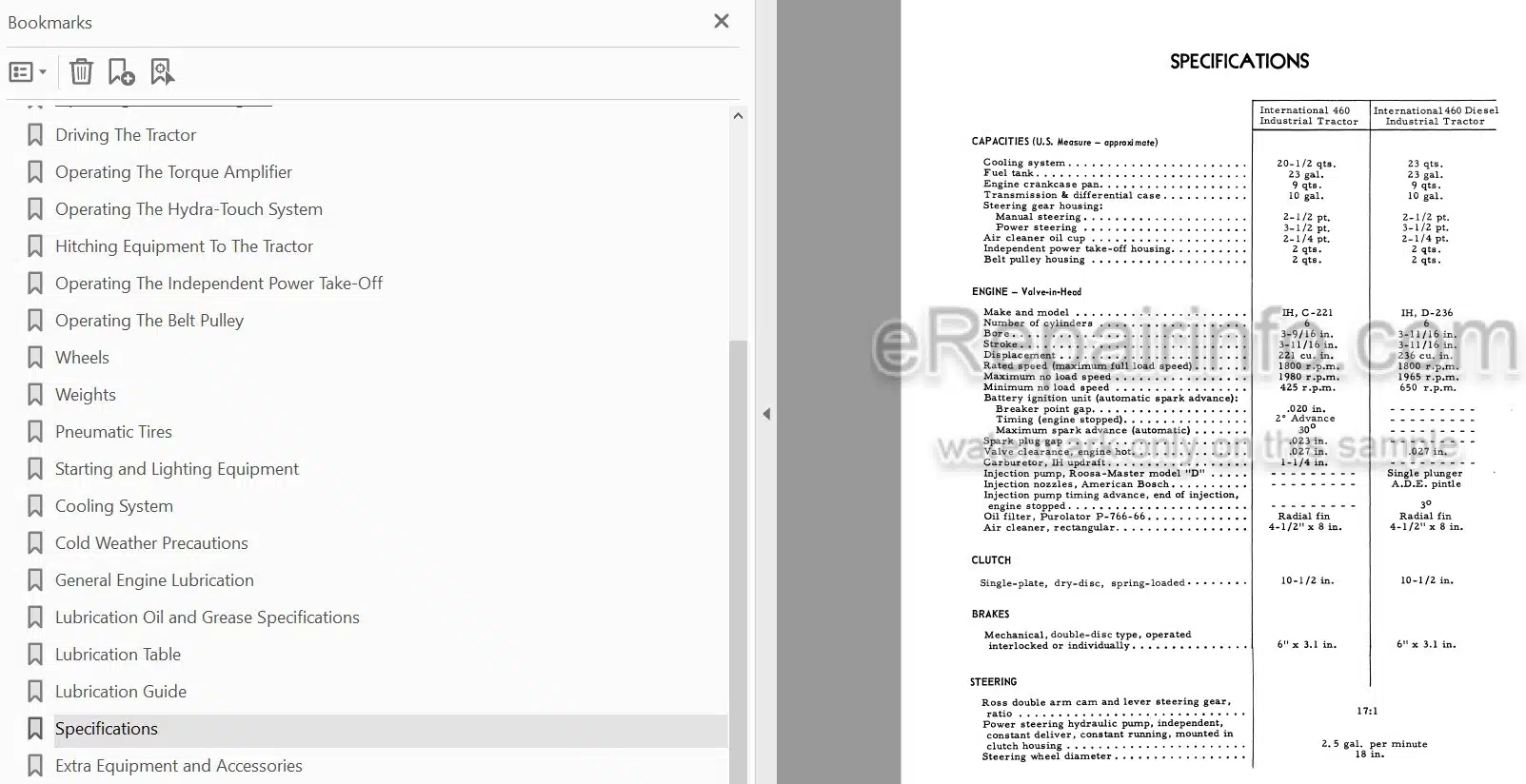
Task: Click bookmark icon beside Lubrication Oil and Grease
Action: pyautogui.click(x=35, y=617)
